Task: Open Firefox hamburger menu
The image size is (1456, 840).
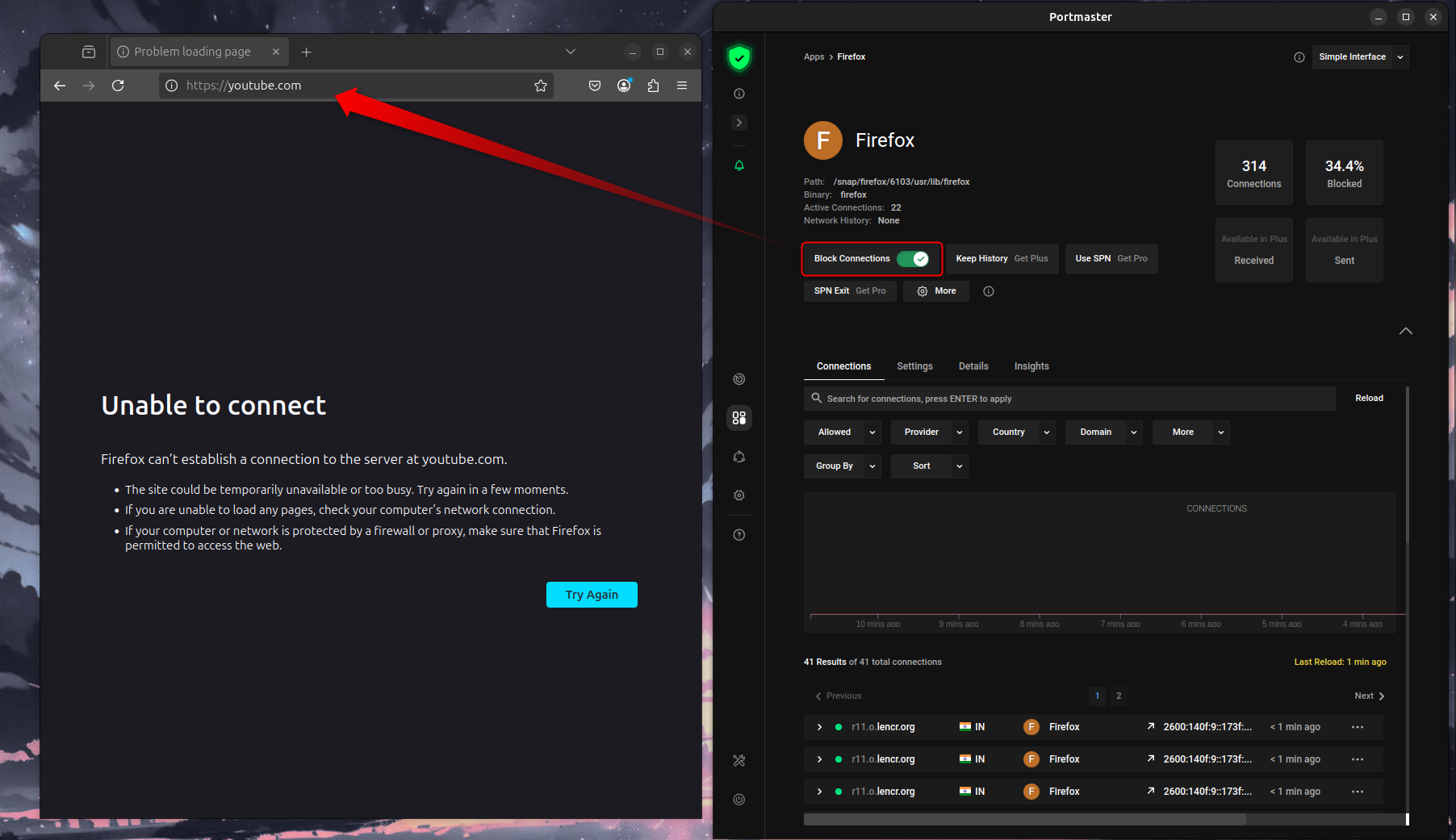Action: pyautogui.click(x=682, y=86)
